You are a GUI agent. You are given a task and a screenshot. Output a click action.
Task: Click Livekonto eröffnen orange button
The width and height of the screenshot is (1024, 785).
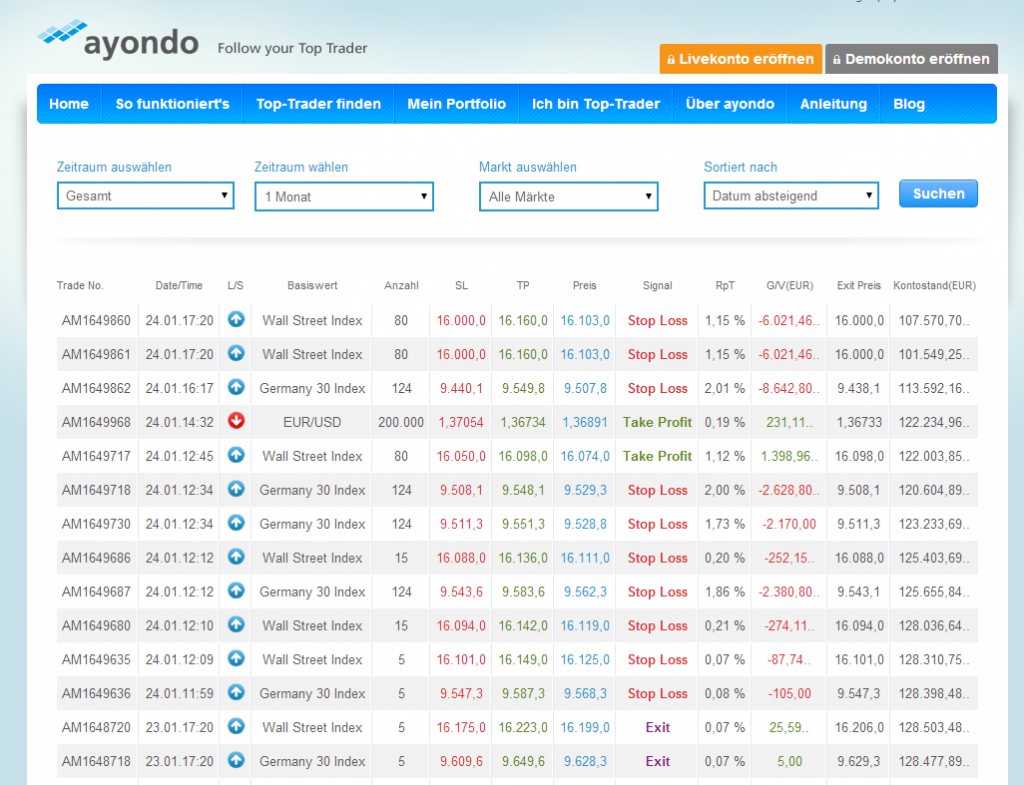tap(740, 59)
